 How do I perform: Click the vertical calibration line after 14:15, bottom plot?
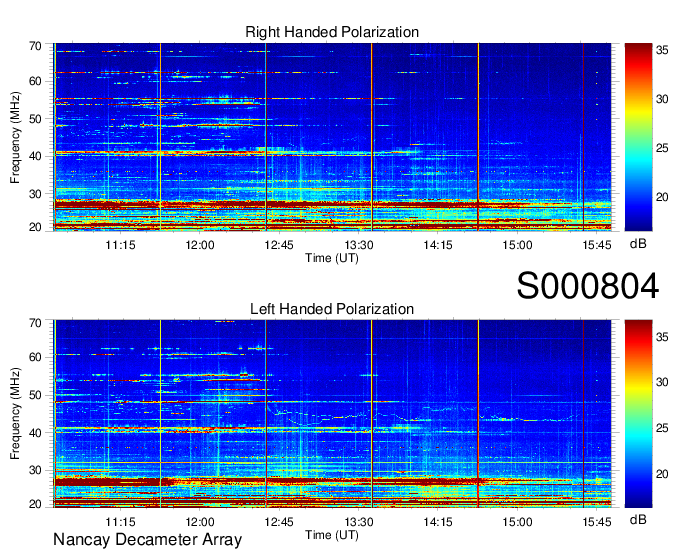(478, 414)
